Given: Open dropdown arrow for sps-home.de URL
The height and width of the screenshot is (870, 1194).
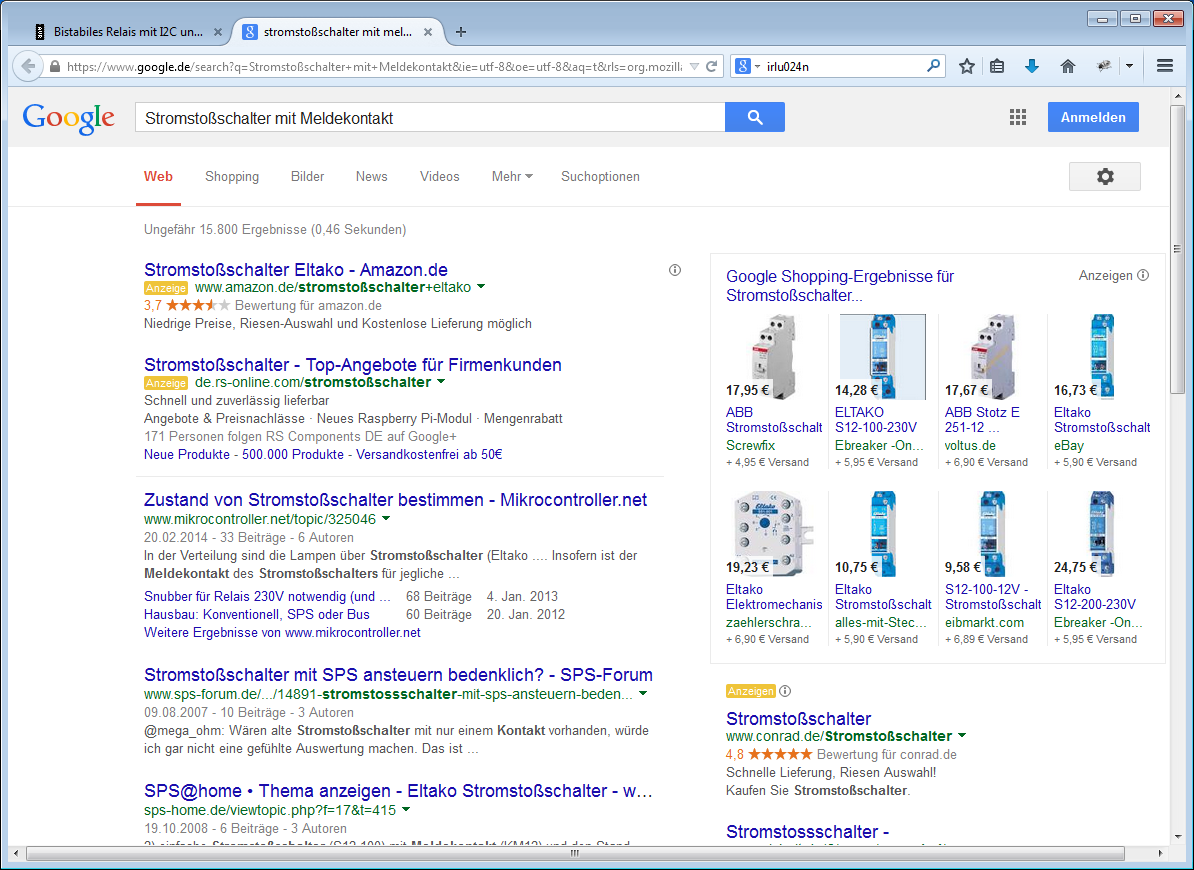Looking at the screenshot, I should click(406, 810).
